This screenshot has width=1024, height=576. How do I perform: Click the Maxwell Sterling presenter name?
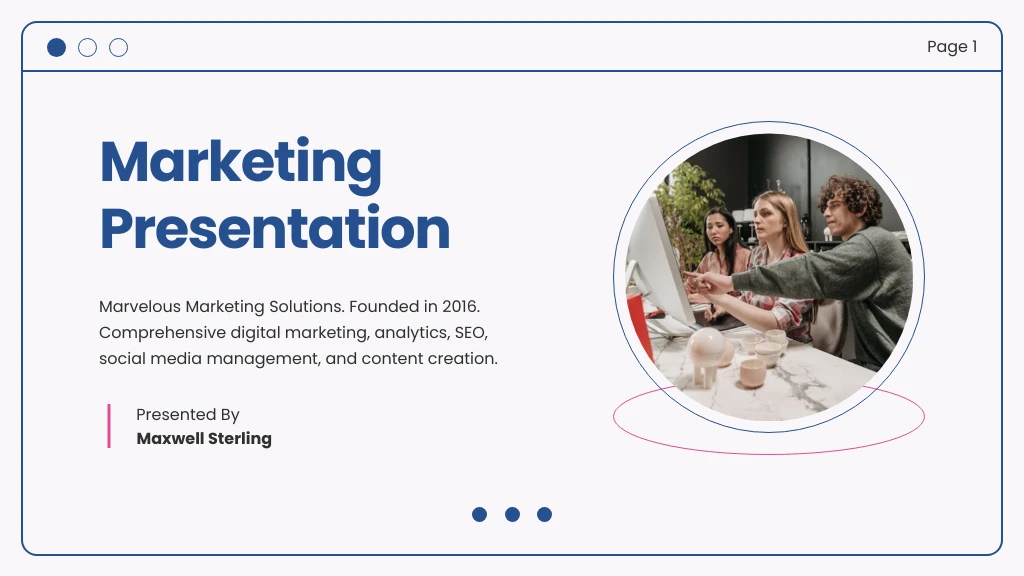(x=204, y=438)
